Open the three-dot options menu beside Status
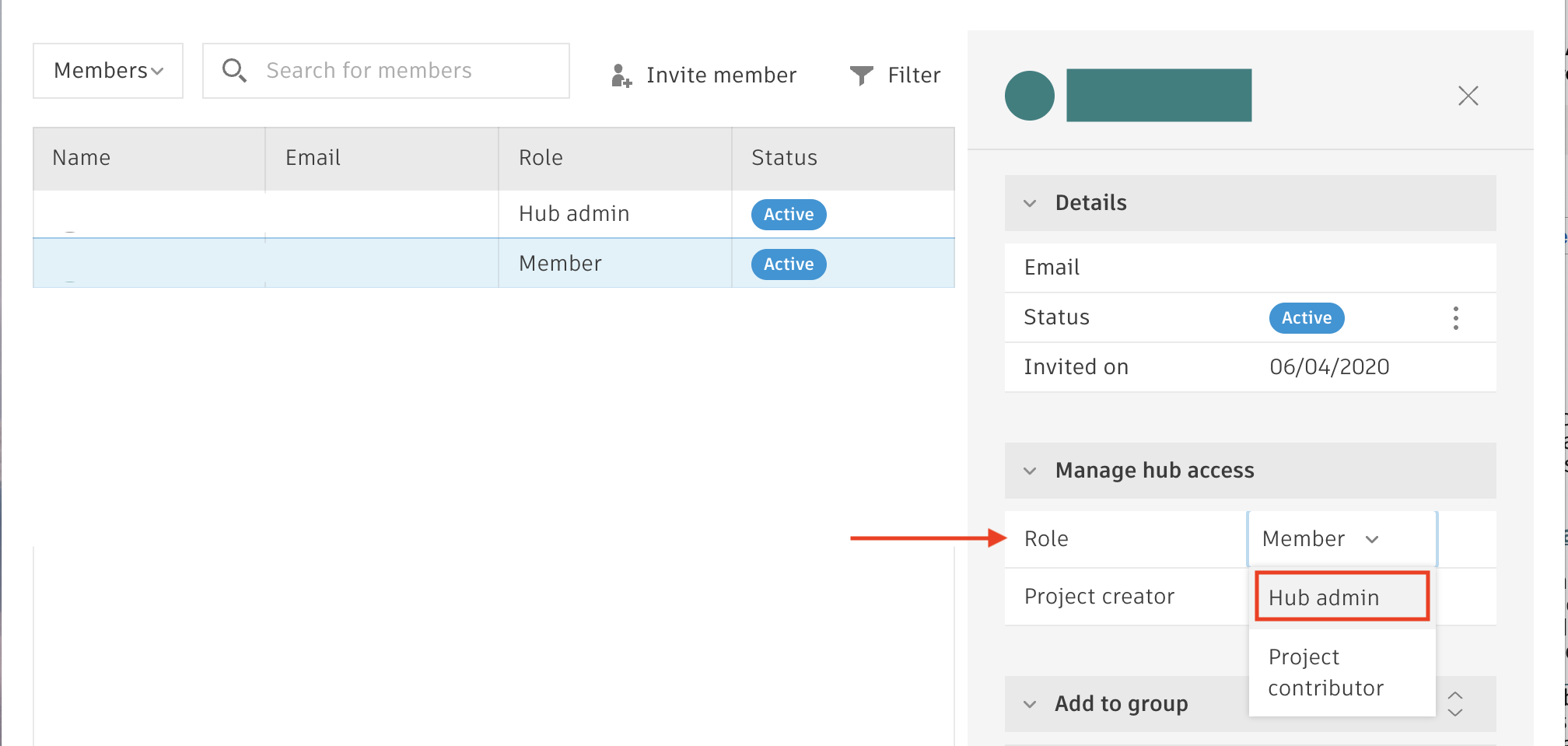The width and height of the screenshot is (1568, 746). coord(1454,317)
